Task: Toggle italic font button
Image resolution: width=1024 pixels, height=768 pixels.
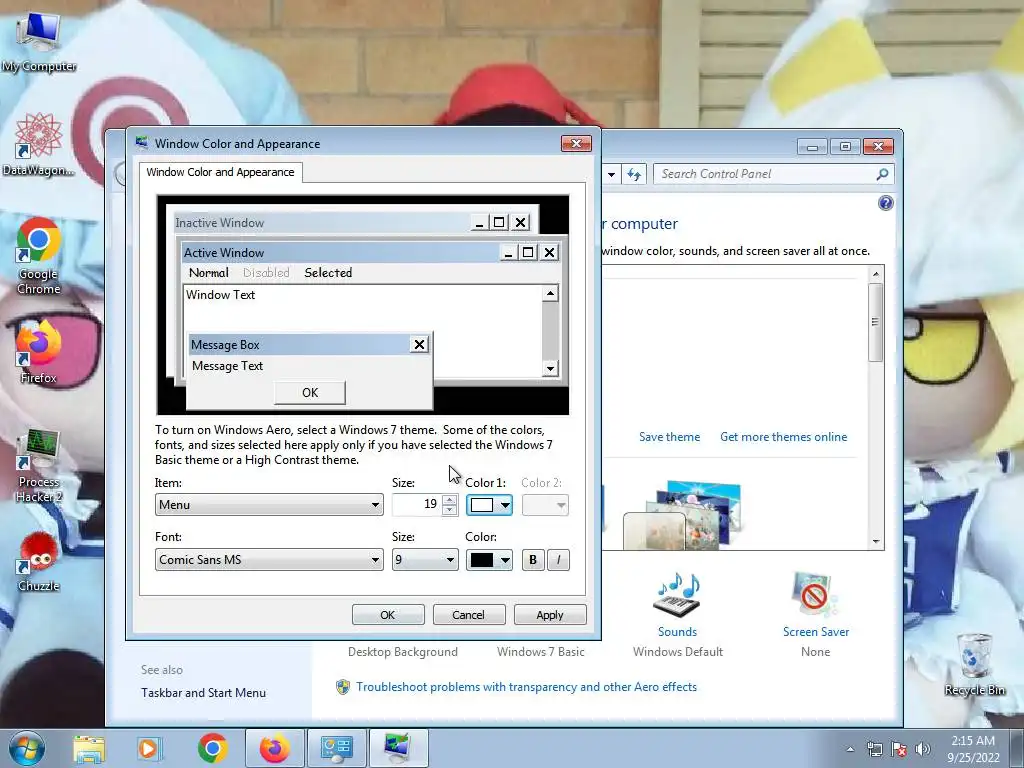Action: (558, 560)
